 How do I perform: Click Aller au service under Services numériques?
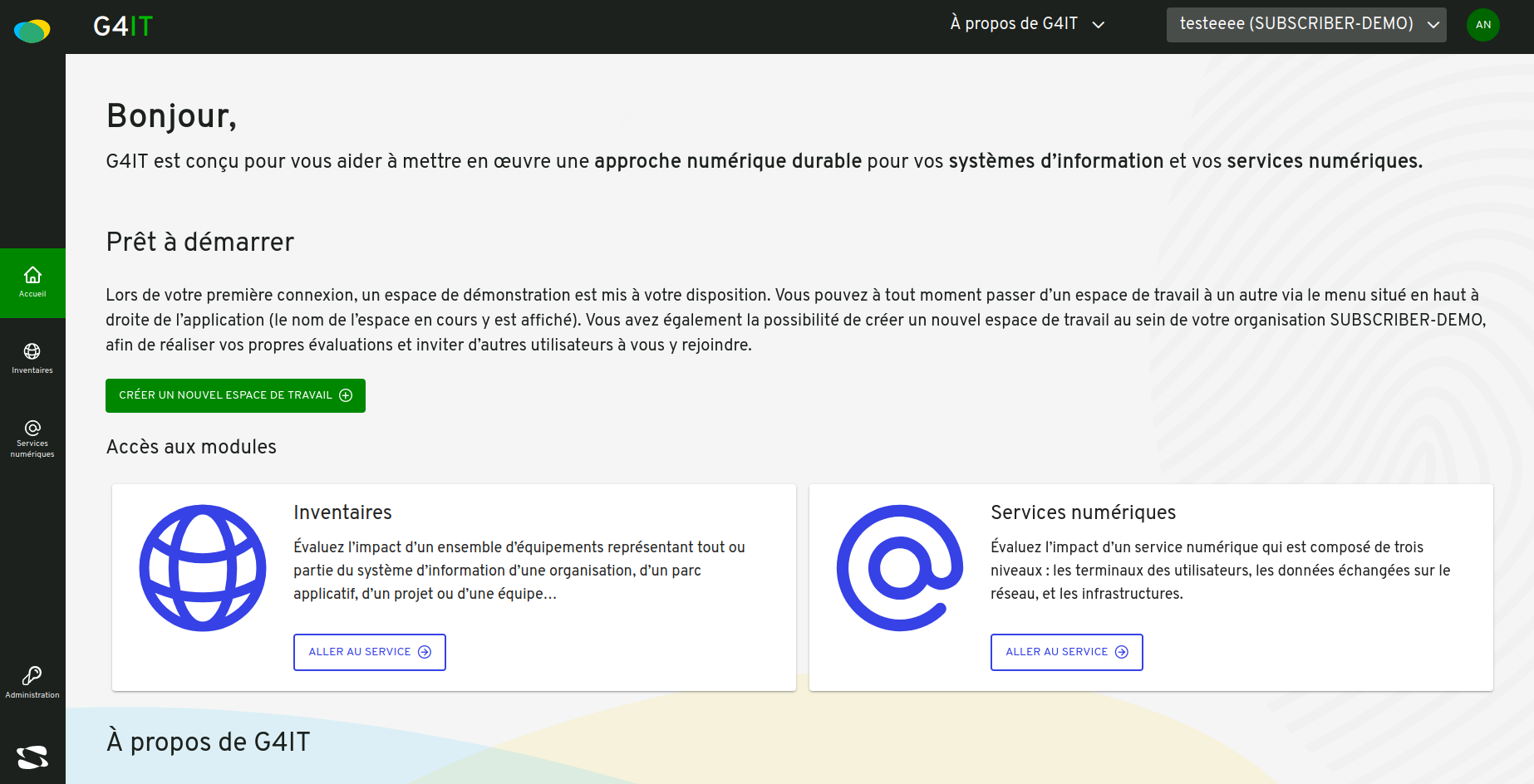coord(1067,652)
